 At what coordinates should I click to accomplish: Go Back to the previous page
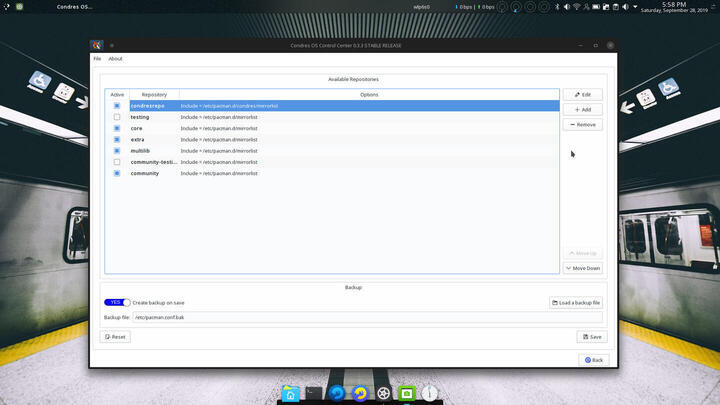[594, 360]
